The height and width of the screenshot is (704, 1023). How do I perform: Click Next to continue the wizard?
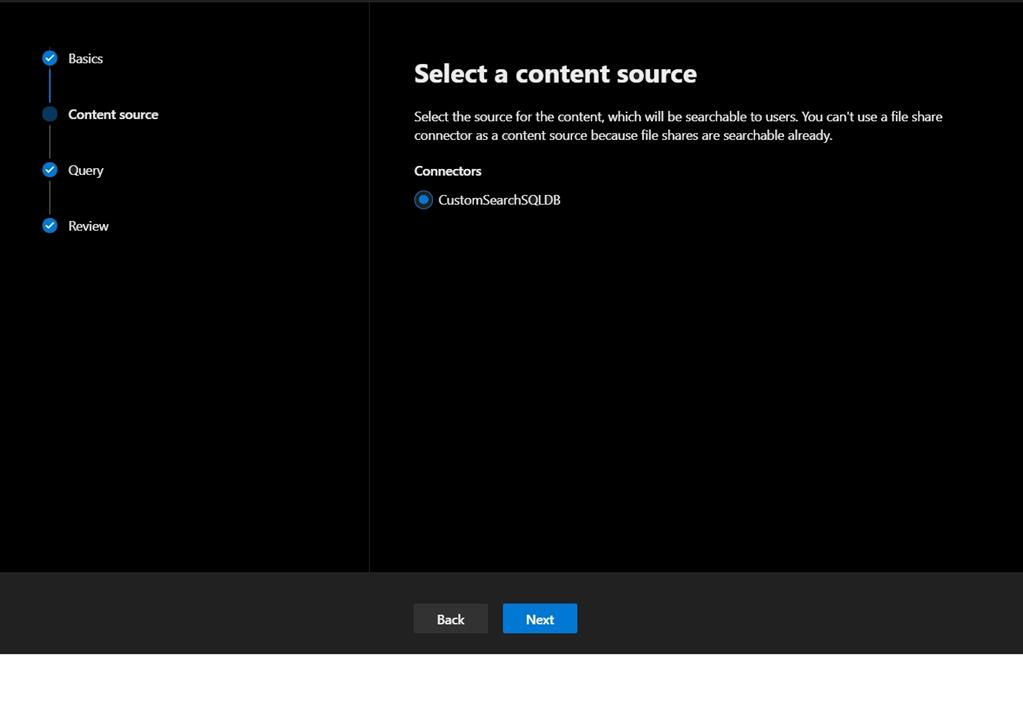tap(540, 619)
